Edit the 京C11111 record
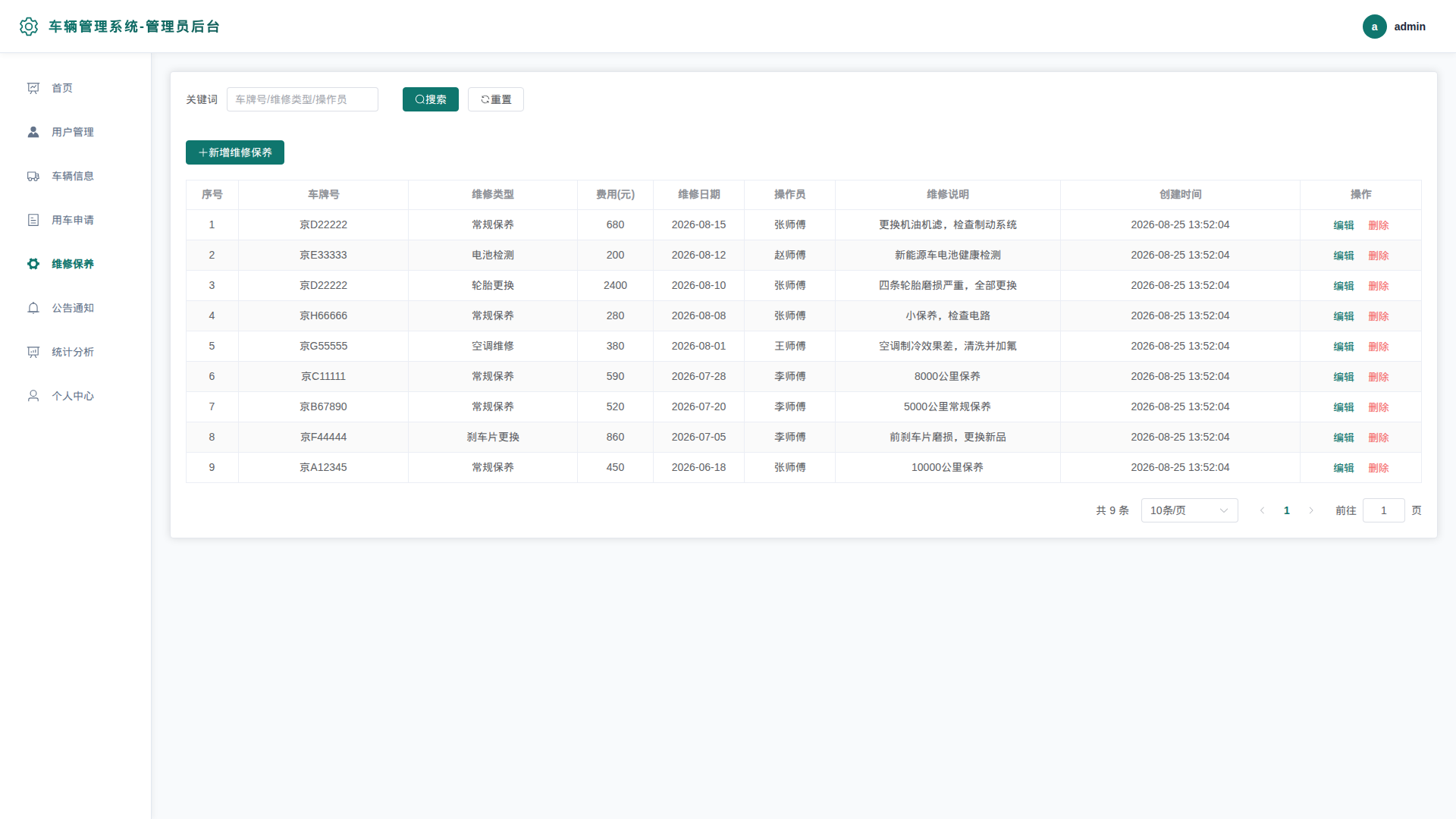Screen dimensions: 1456x819 [1344, 377]
